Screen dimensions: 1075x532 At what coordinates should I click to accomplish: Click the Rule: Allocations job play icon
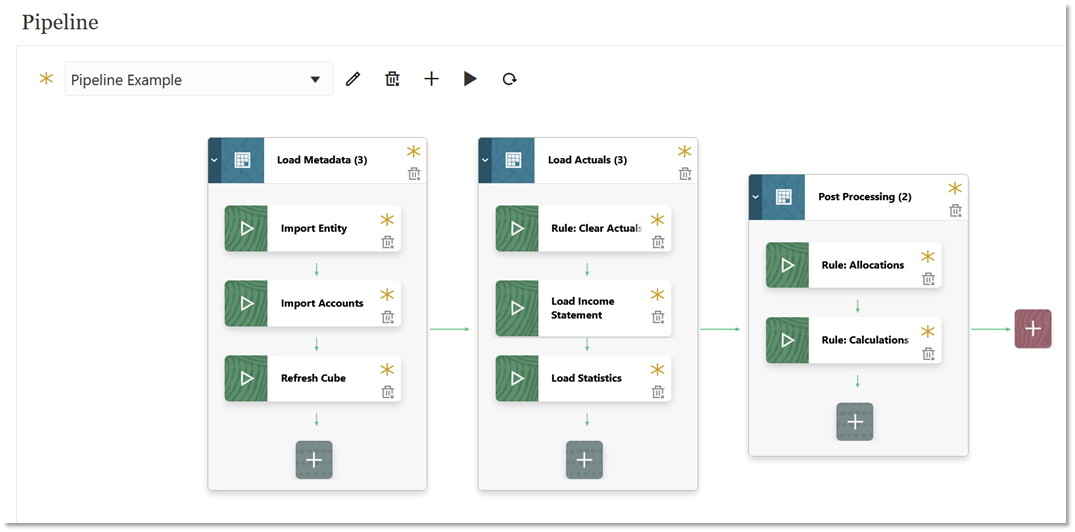[787, 265]
